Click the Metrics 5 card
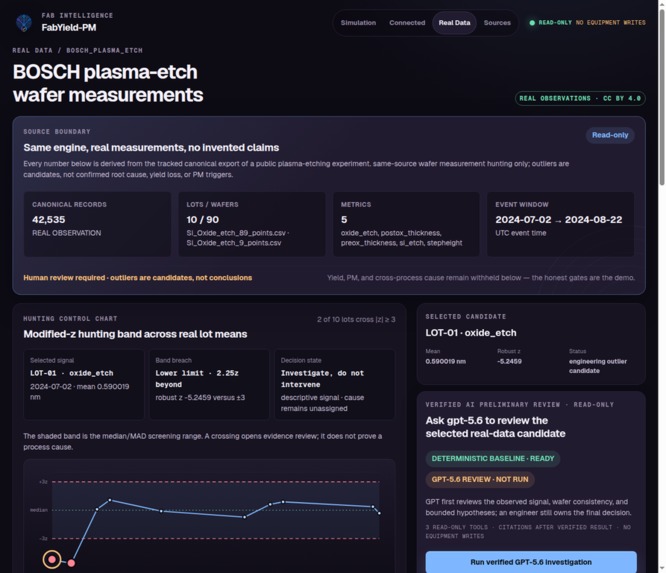The height and width of the screenshot is (573, 666). click(x=406, y=224)
